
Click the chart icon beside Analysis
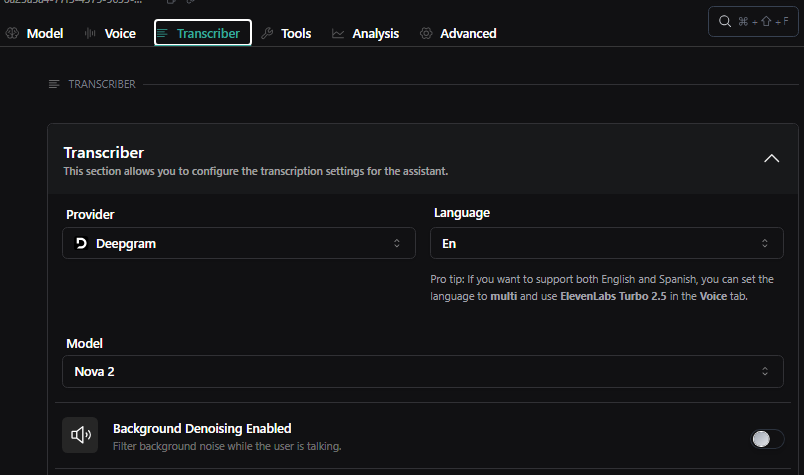pyautogui.click(x=338, y=33)
